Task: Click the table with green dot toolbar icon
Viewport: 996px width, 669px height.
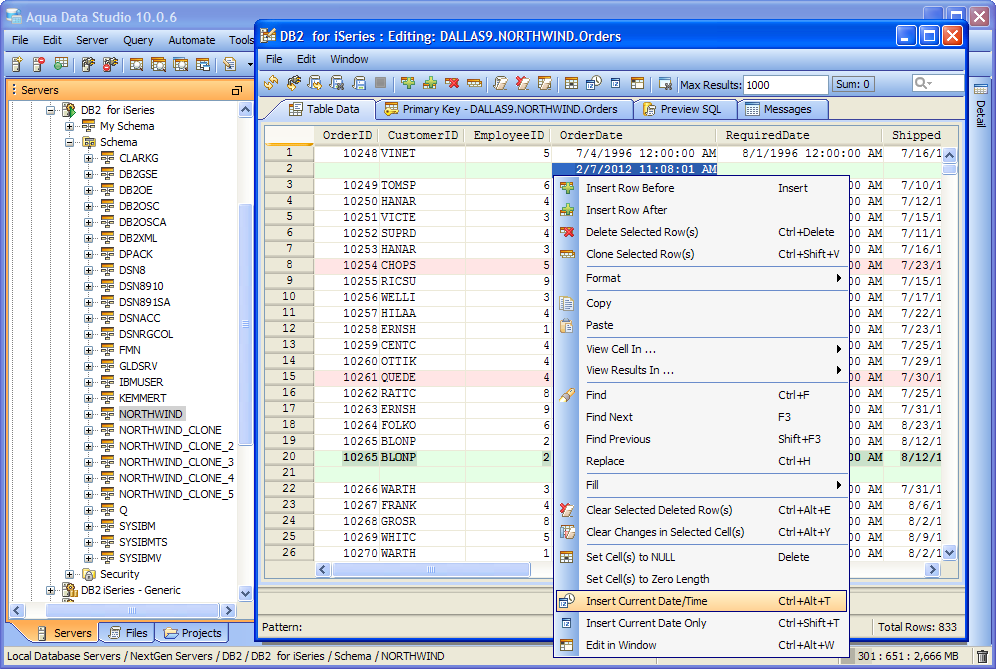Action: click(61, 64)
